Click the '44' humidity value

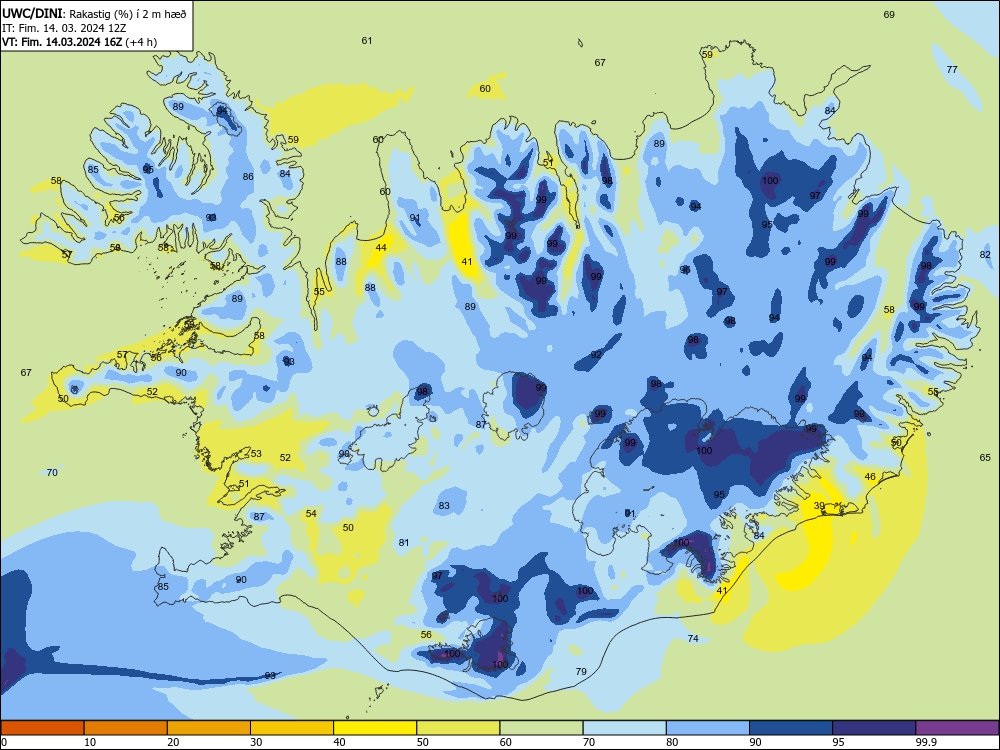pyautogui.click(x=381, y=247)
